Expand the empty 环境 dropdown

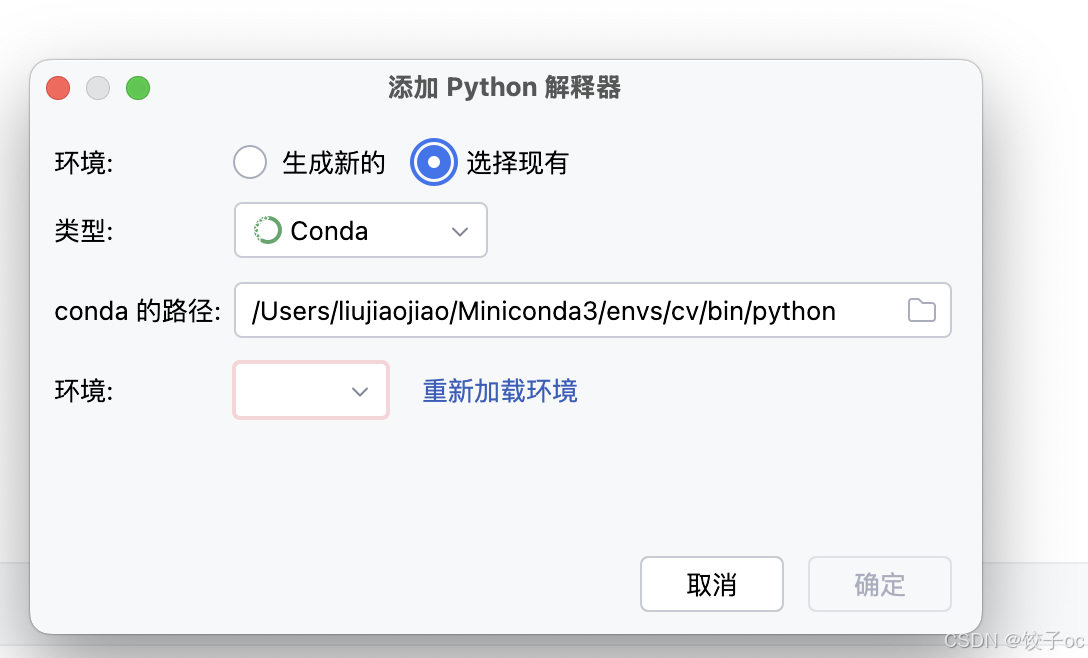[x=310, y=391]
